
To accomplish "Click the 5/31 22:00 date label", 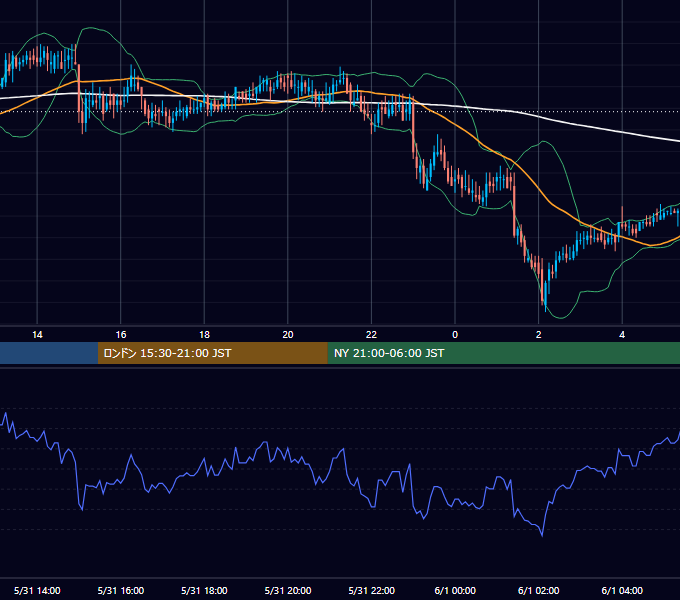I will 372,590.
